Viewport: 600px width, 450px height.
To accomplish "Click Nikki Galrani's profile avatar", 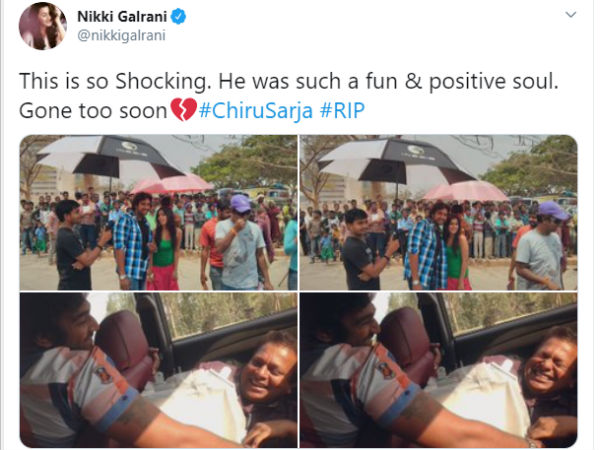I will click(42, 25).
